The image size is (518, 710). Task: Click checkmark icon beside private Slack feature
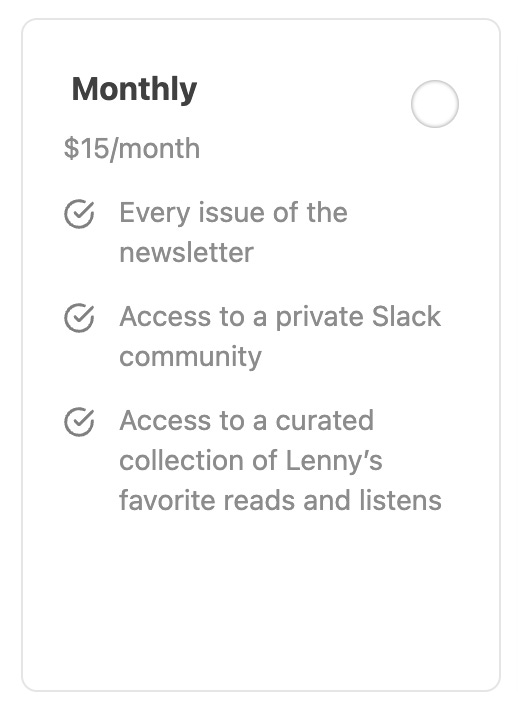pyautogui.click(x=79, y=317)
